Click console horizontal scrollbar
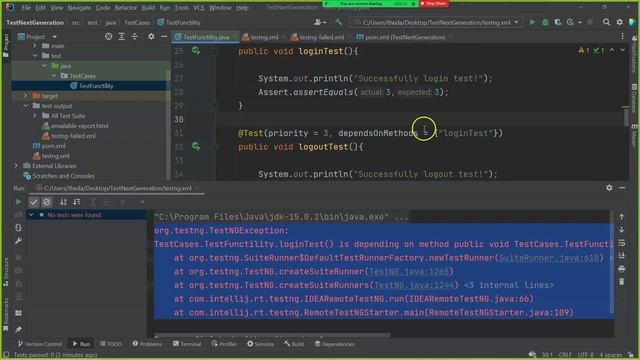Screen dimensions: 640x360 click(x=273, y=336)
